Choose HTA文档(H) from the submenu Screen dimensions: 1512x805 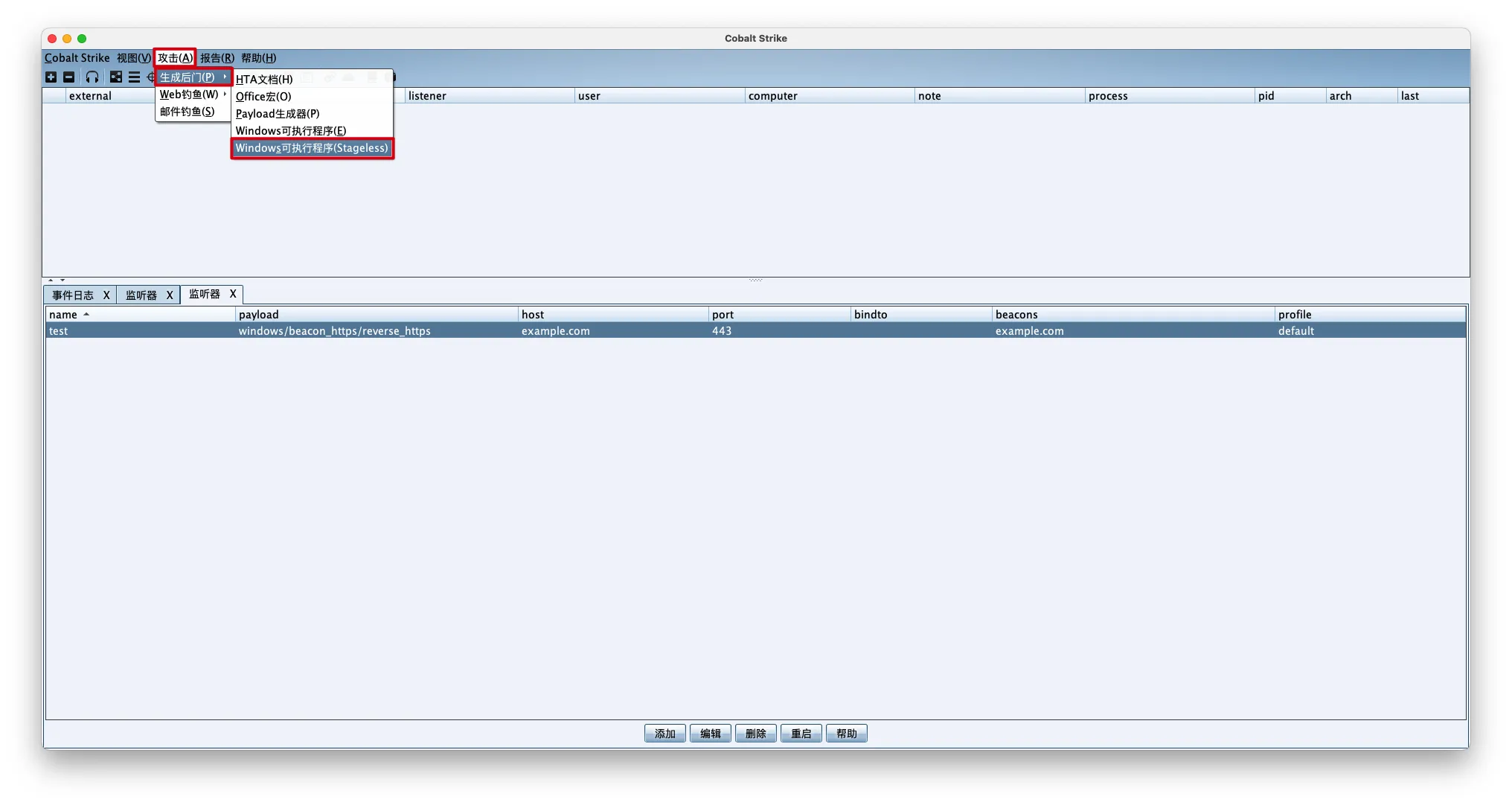[313, 80]
